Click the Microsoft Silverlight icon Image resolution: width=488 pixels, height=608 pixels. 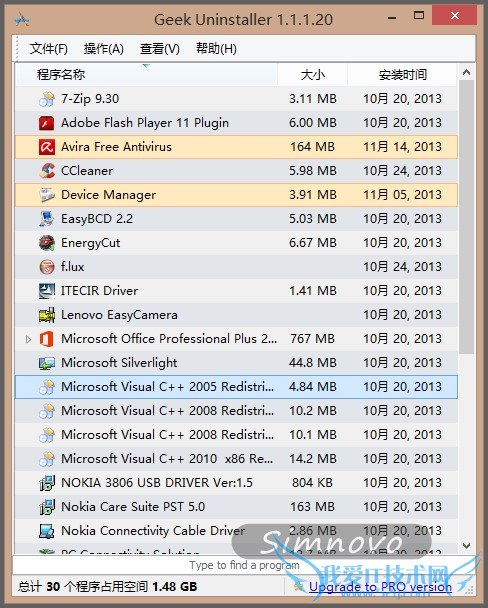click(x=47, y=363)
